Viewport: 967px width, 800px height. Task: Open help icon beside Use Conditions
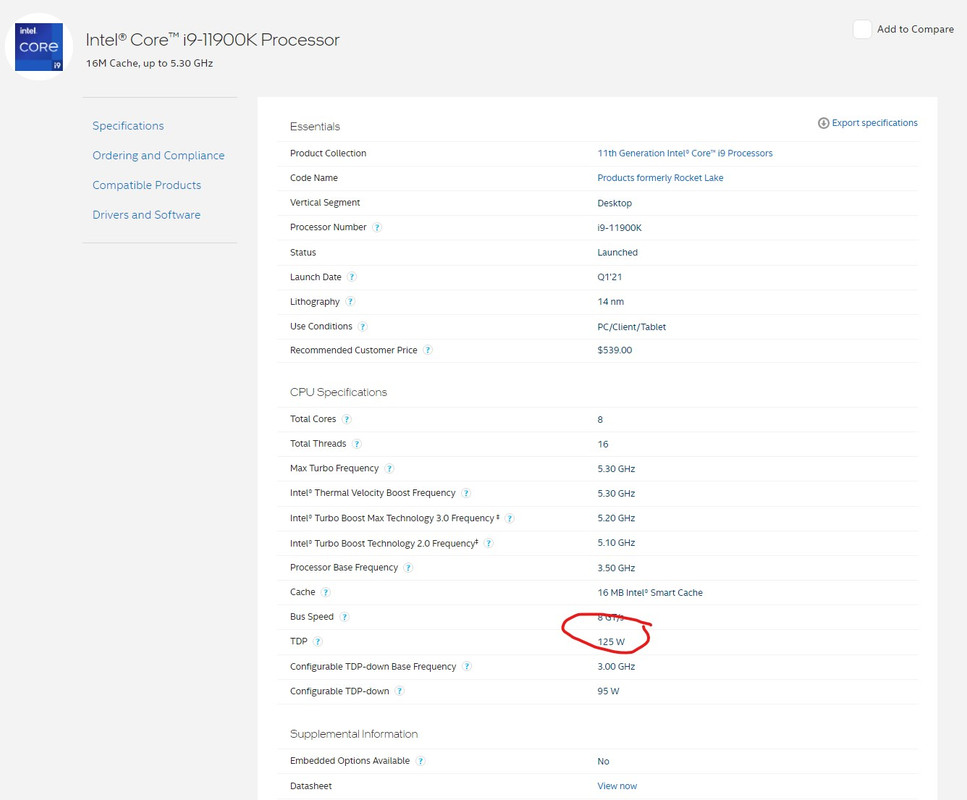coord(363,326)
